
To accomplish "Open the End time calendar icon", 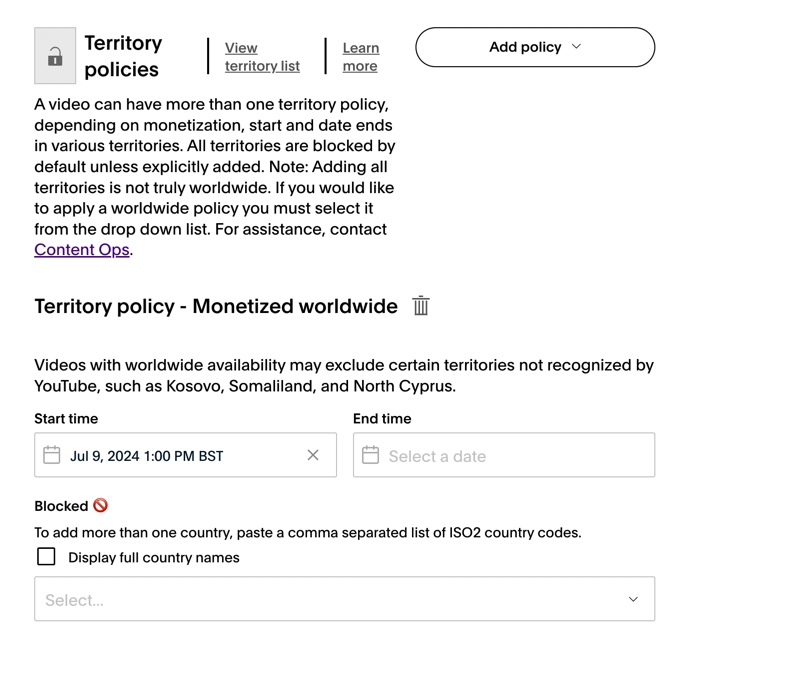I will (x=370, y=455).
